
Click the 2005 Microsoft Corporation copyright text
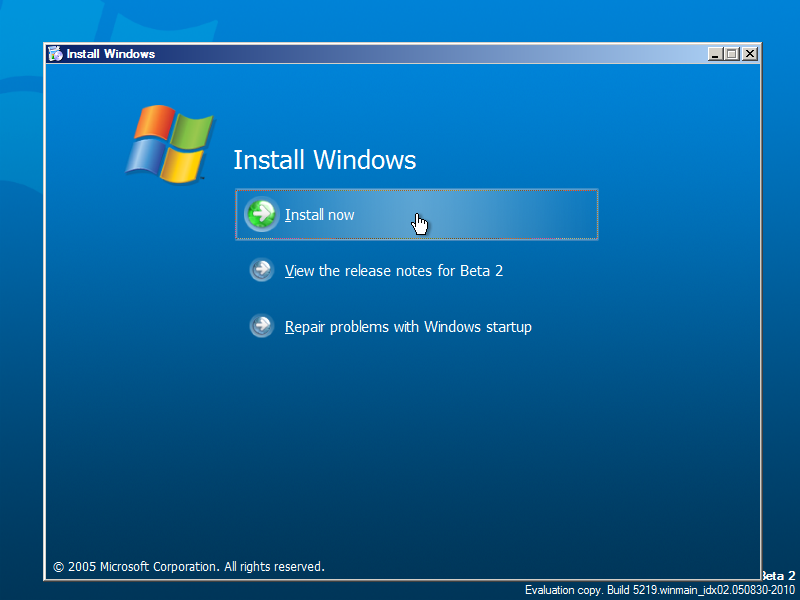(x=189, y=566)
